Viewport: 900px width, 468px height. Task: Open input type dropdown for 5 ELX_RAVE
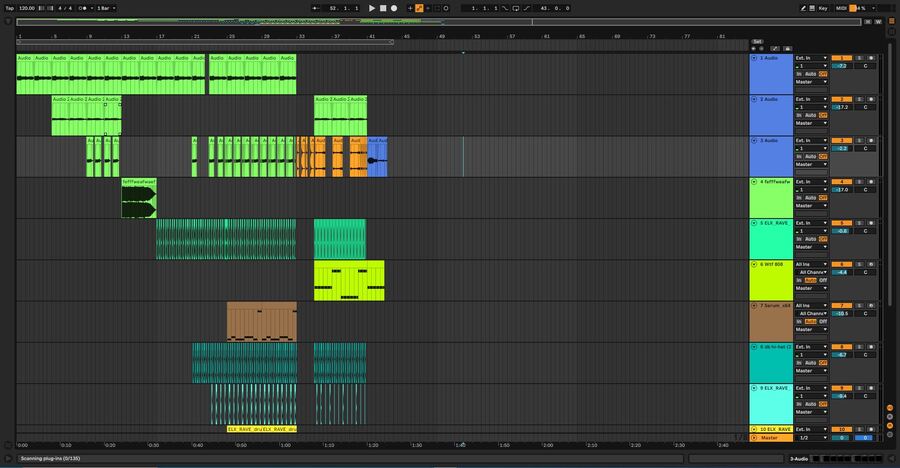click(x=811, y=223)
